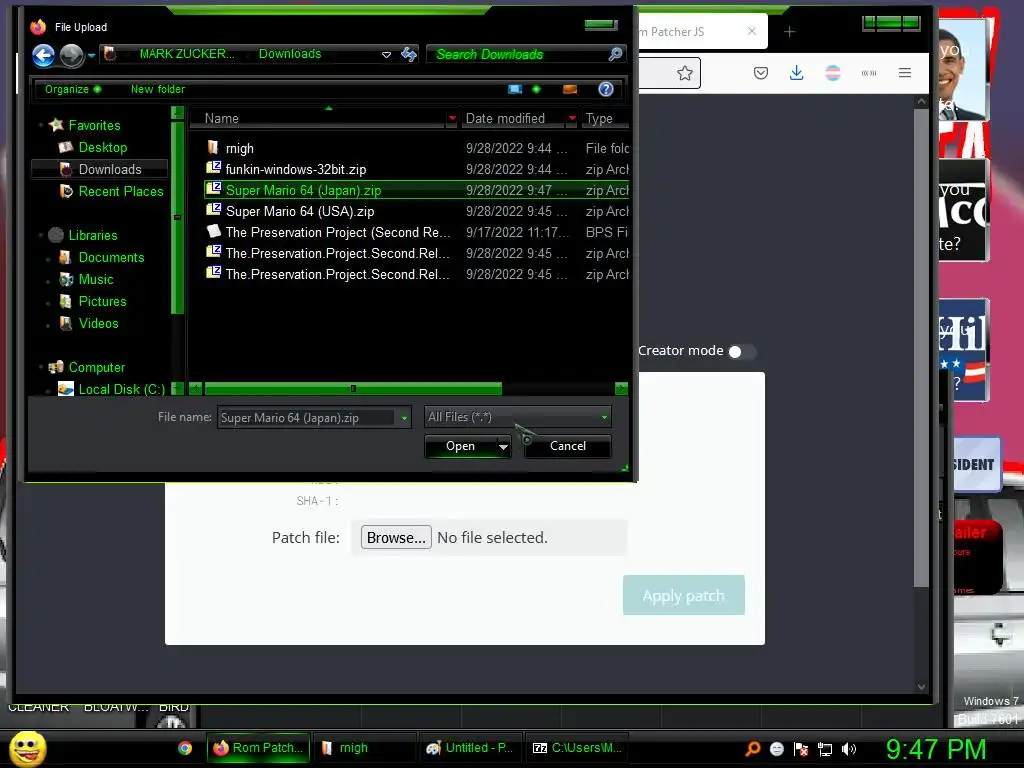Toggle the Creator mode switch
1024x768 pixels.
click(x=742, y=352)
